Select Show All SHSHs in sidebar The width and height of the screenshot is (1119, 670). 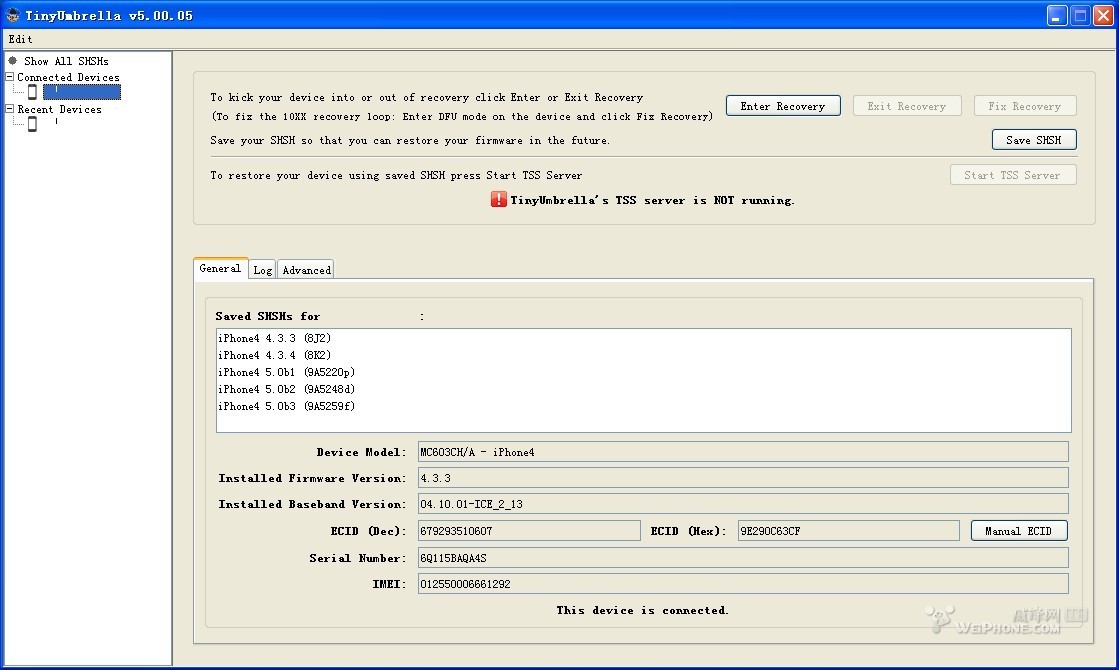click(66, 61)
